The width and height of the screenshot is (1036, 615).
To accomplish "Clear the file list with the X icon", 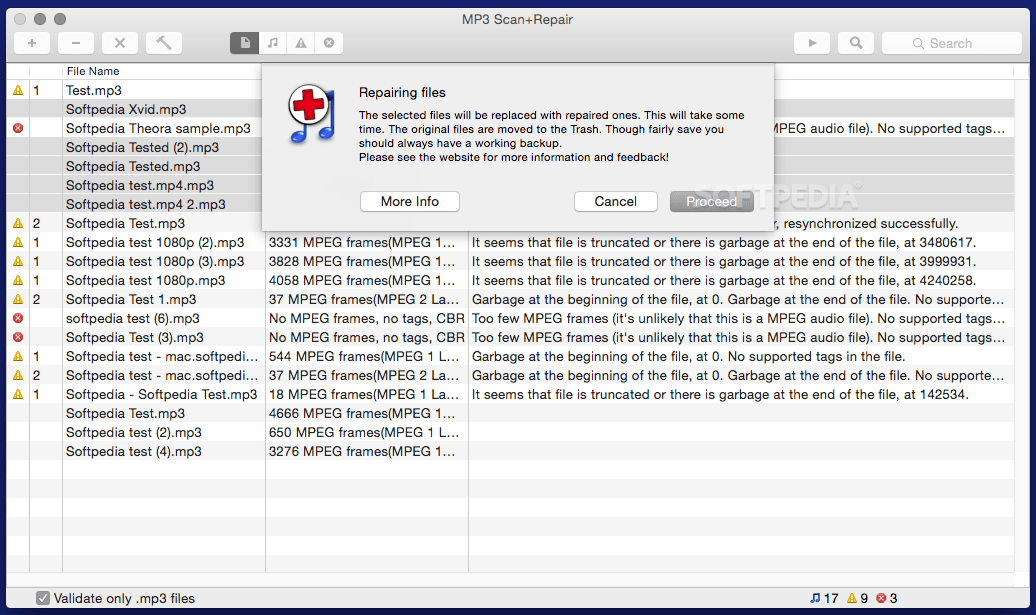I will (119, 43).
